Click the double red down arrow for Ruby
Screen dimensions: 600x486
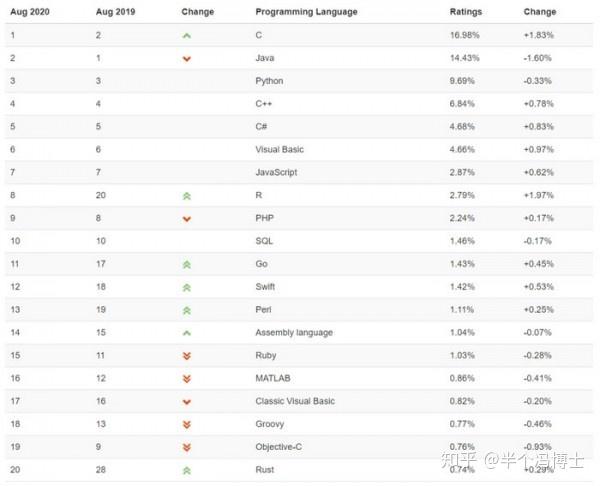click(186, 356)
